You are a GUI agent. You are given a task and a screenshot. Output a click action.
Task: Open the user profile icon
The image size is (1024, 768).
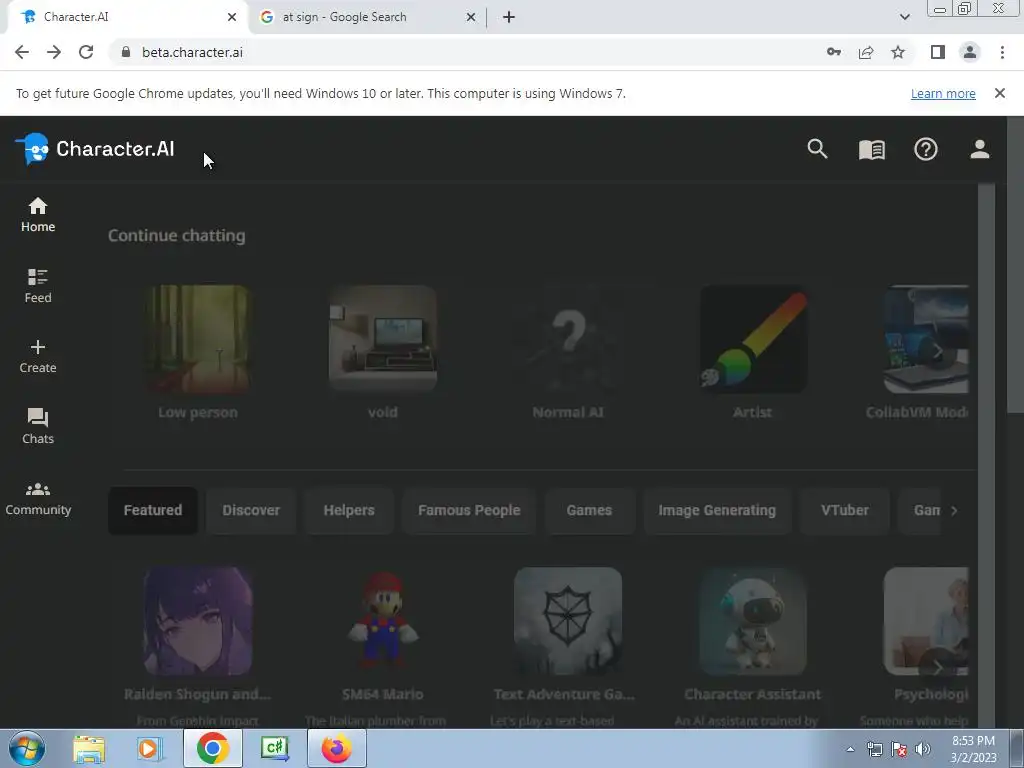[980, 149]
